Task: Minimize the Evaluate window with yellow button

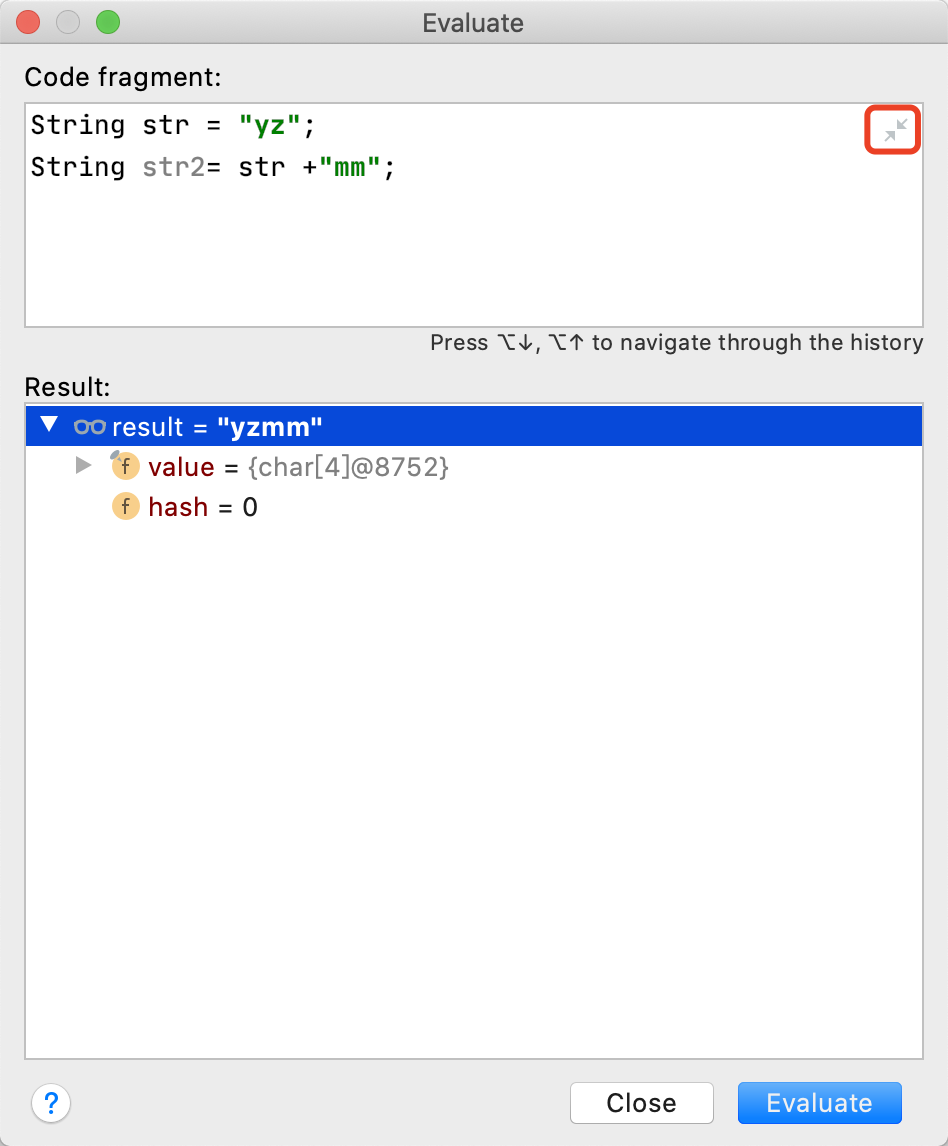Action: 68,22
